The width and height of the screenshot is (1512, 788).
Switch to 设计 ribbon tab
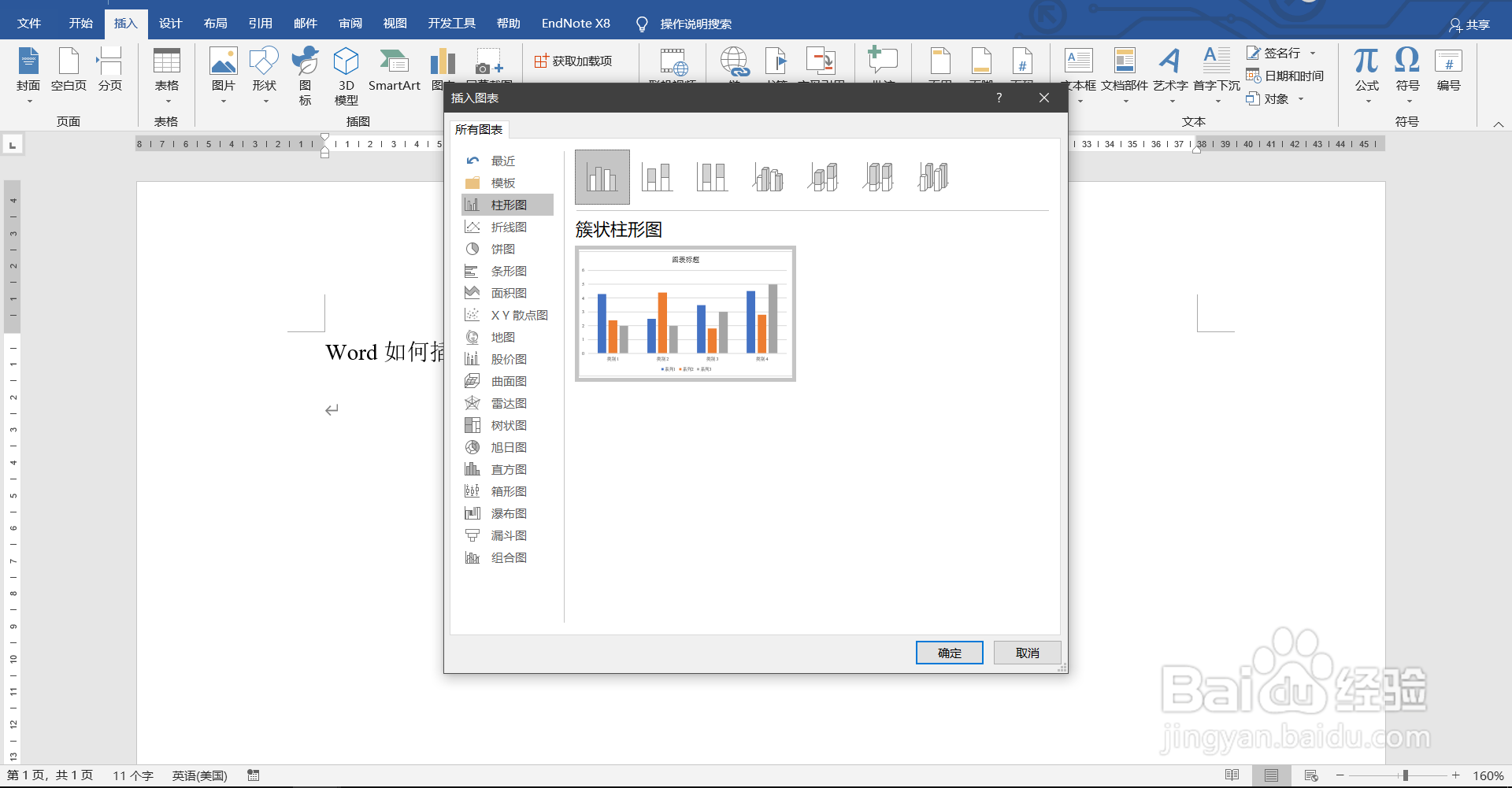click(170, 24)
